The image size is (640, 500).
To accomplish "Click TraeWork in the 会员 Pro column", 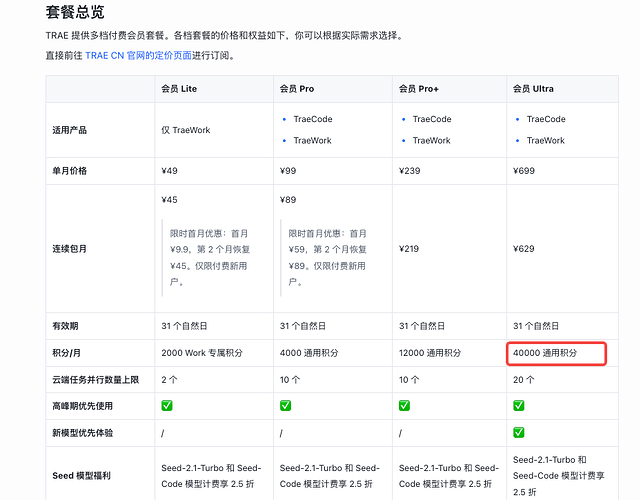I will coord(313,140).
